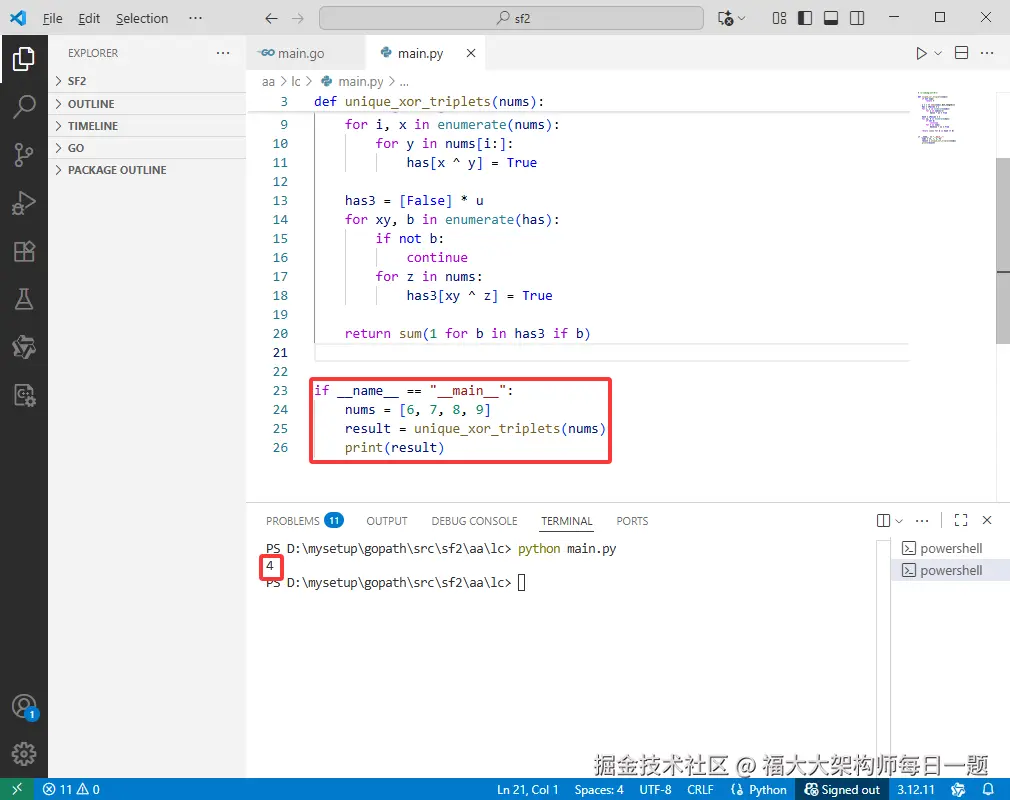The width and height of the screenshot is (1010, 800).
Task: Open Explorer Views and More Actions
Action: pos(223,53)
